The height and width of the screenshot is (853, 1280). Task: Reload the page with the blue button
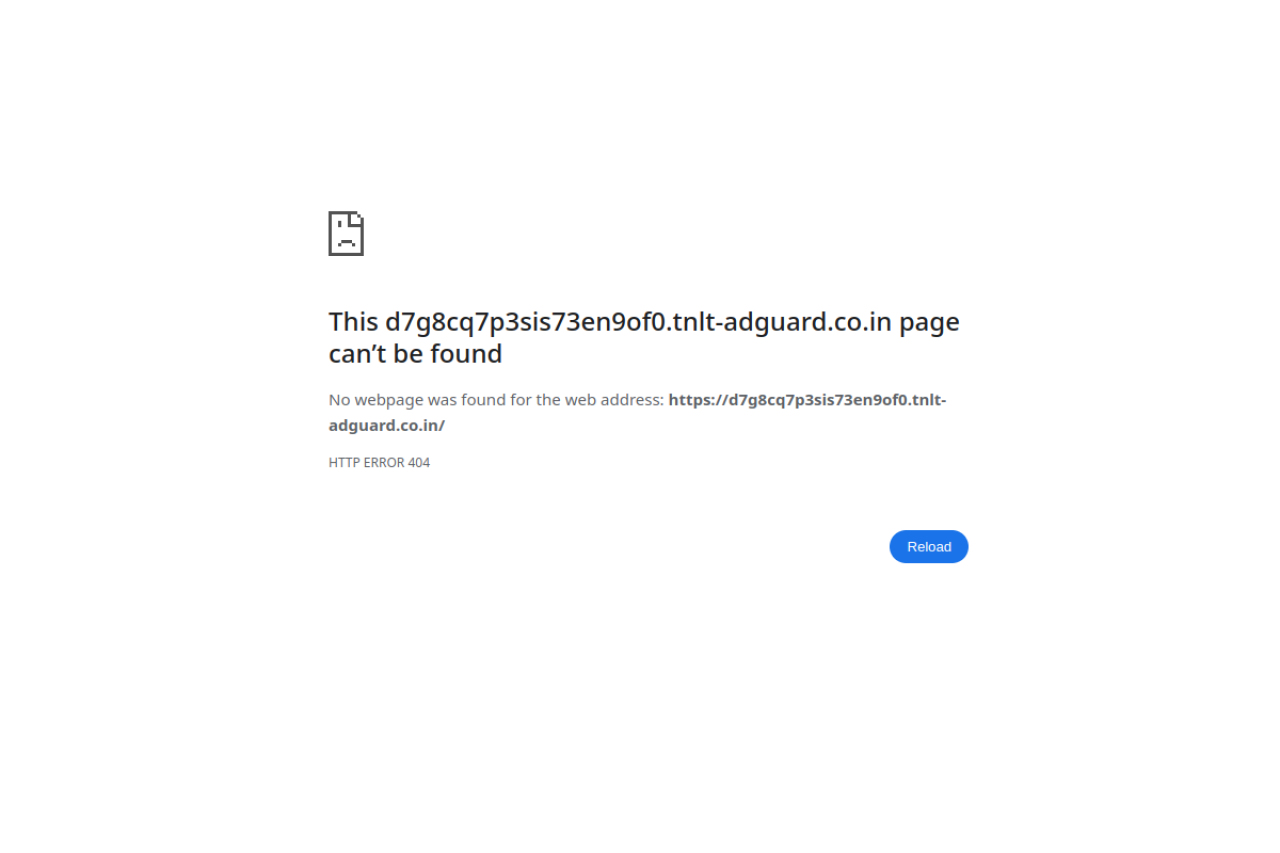(929, 547)
